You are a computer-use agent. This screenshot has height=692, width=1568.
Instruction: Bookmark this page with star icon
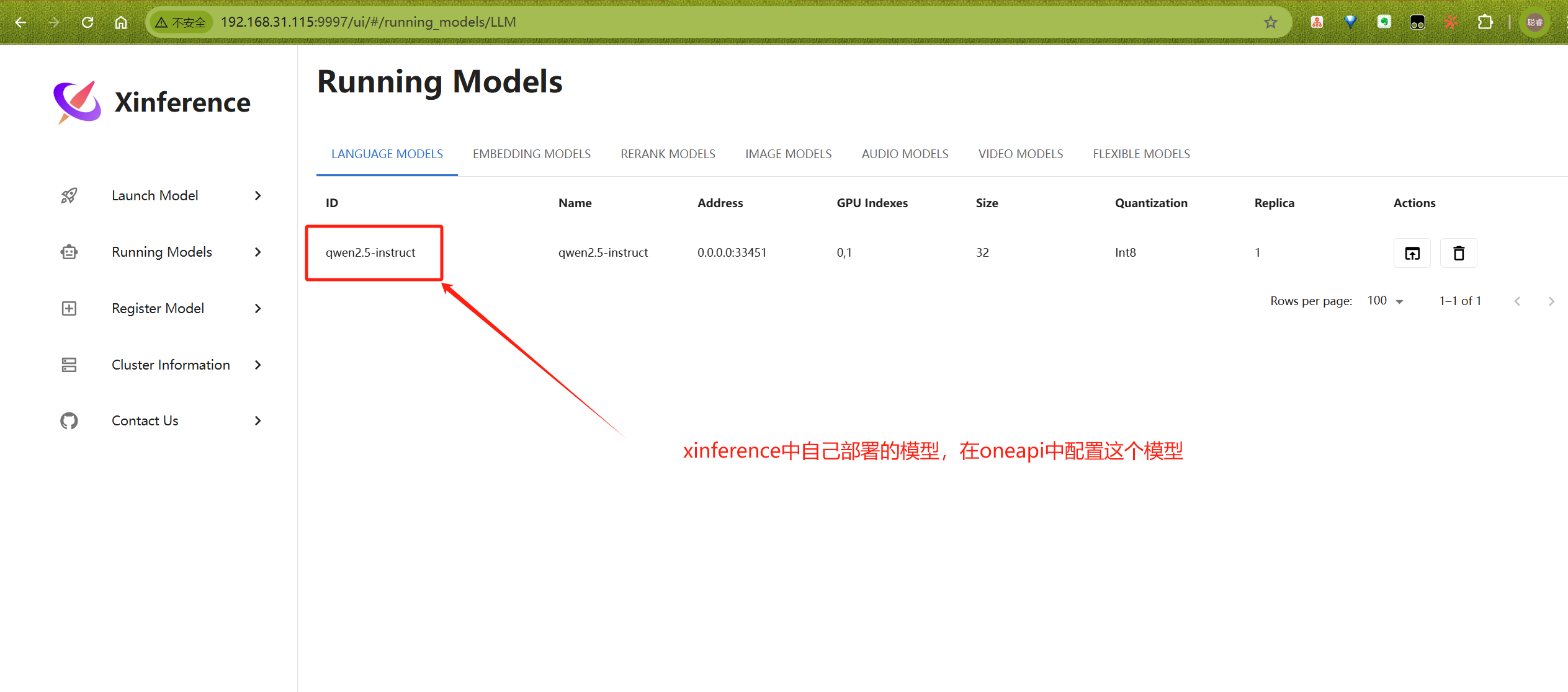1270,22
